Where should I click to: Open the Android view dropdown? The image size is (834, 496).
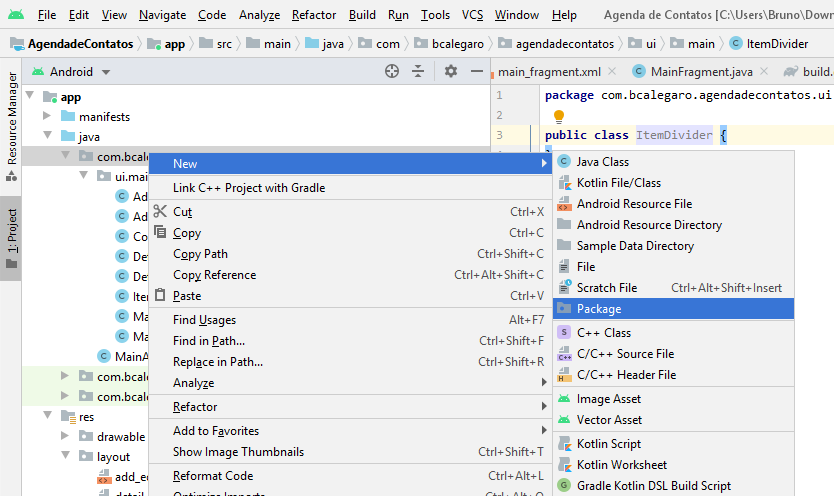105,72
